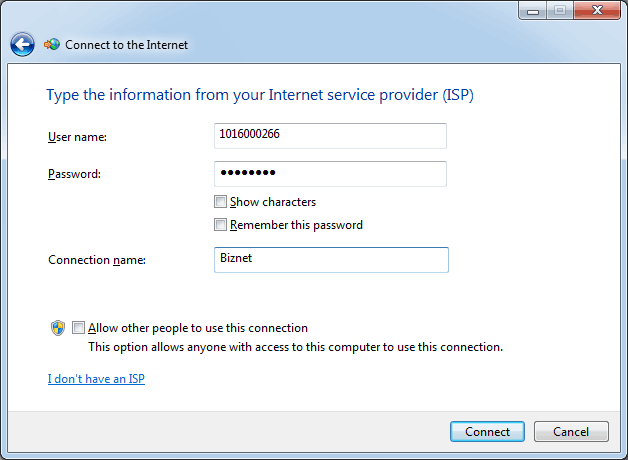Click inside the Password field
The height and width of the screenshot is (460, 628).
tap(330, 174)
